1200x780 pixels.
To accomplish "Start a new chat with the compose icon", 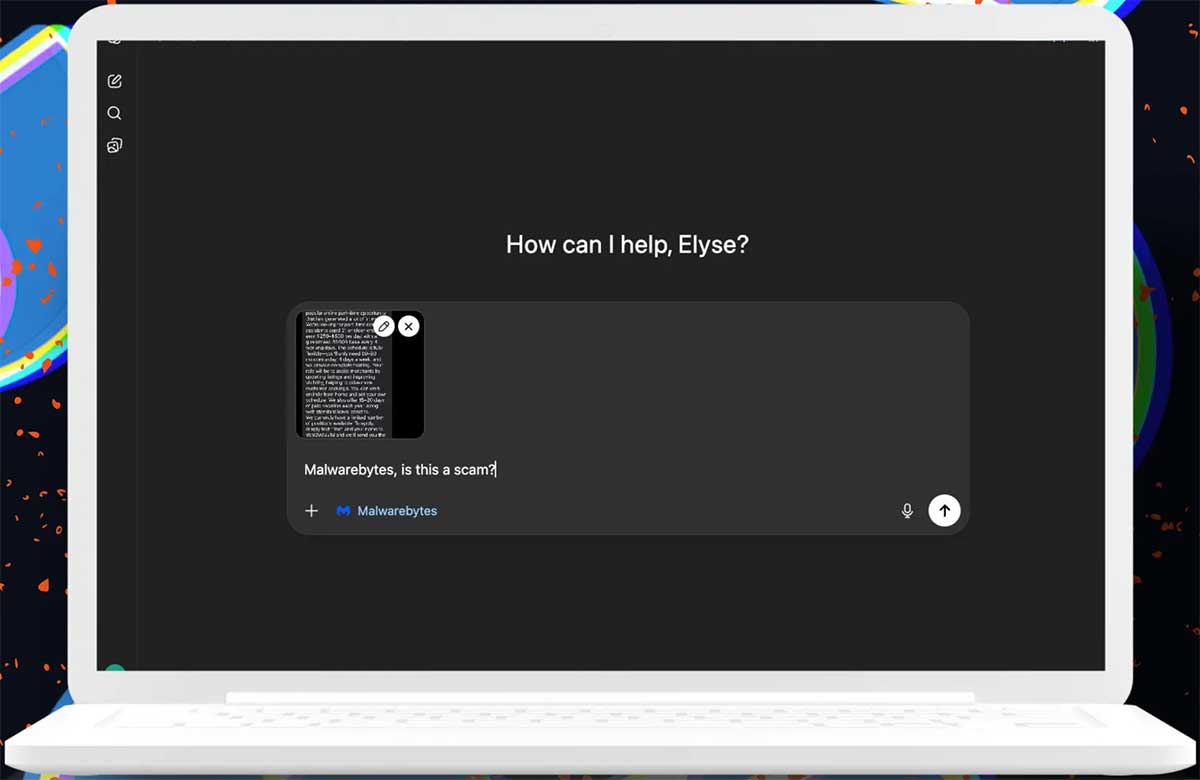I will coord(114,80).
